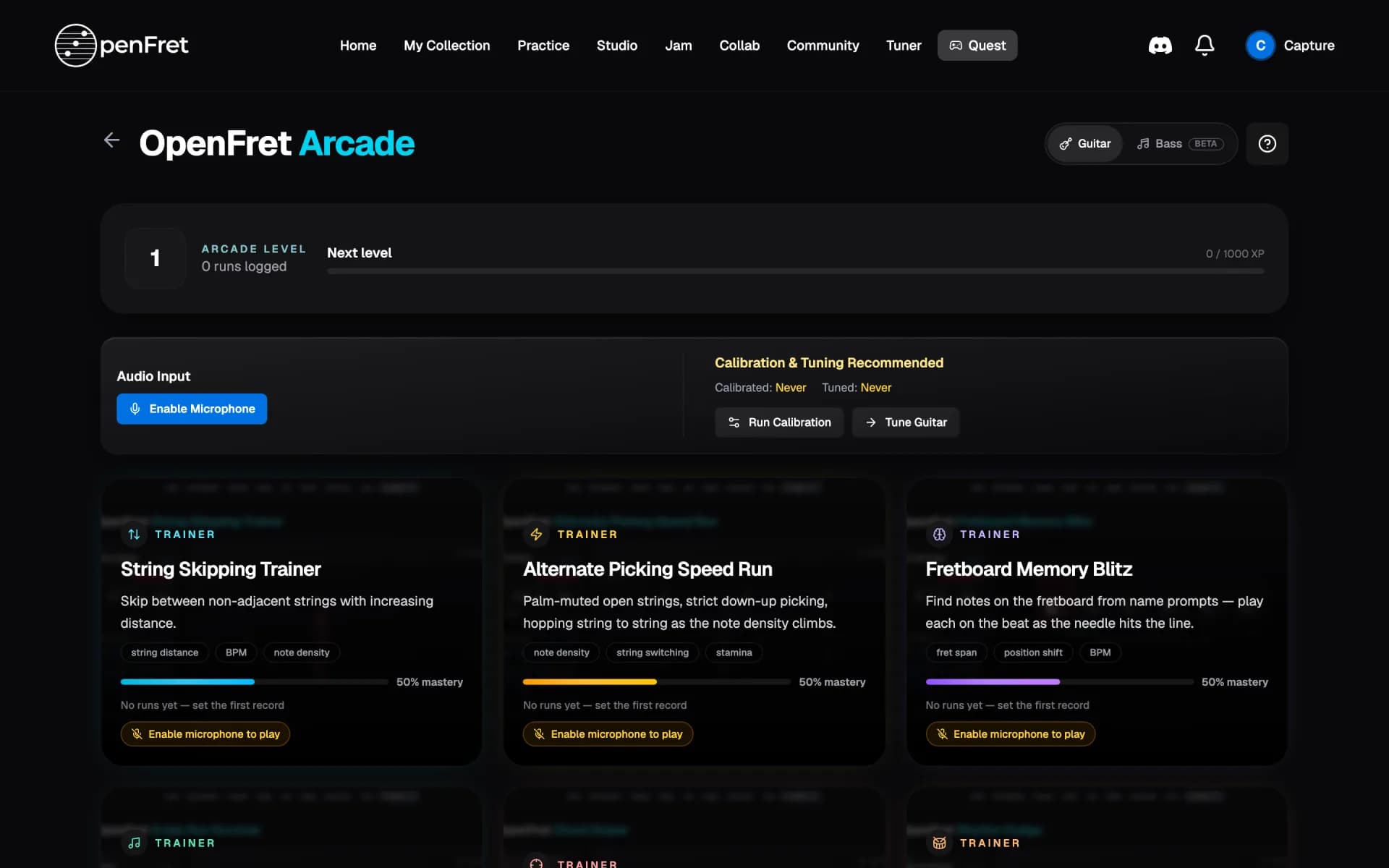
Task: Click BPM tag in String Skipping card
Action: click(x=236, y=652)
